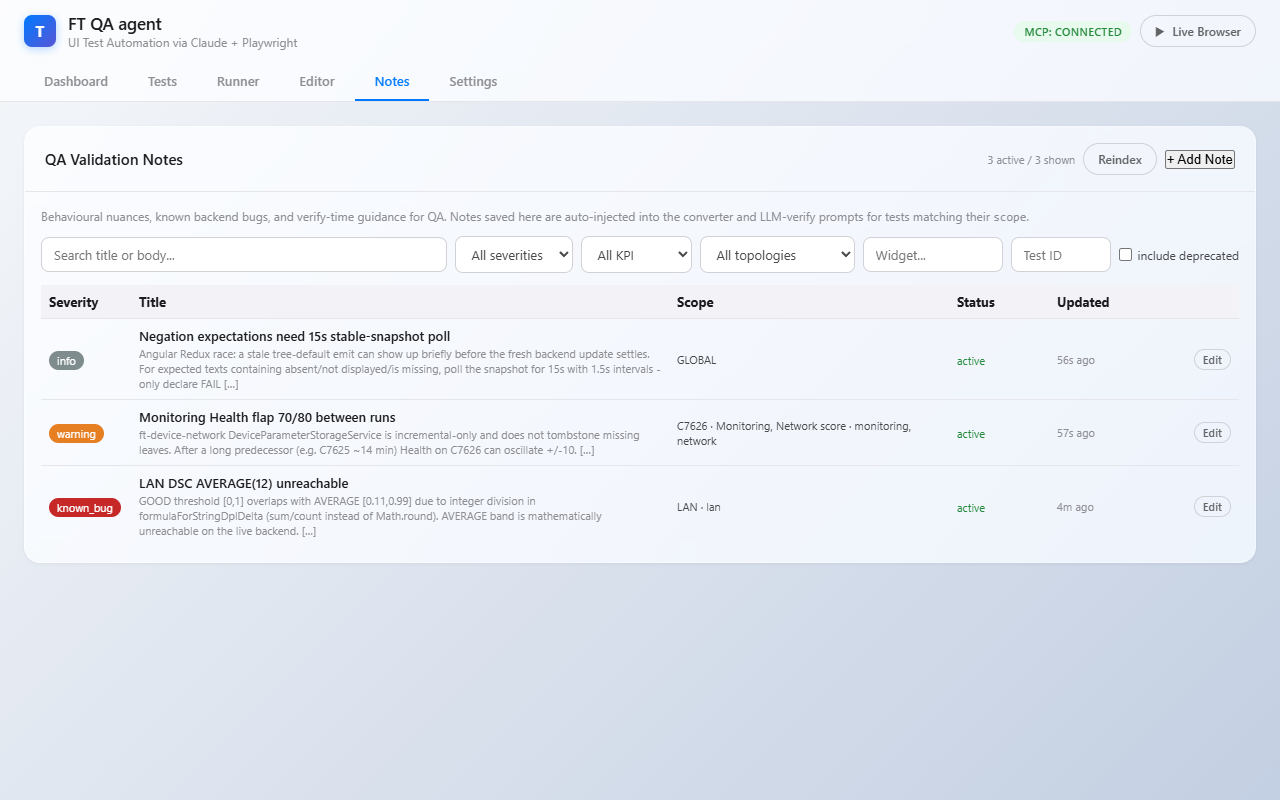Select title LAN DSC AVERAGE(12) unreachable

244,484
